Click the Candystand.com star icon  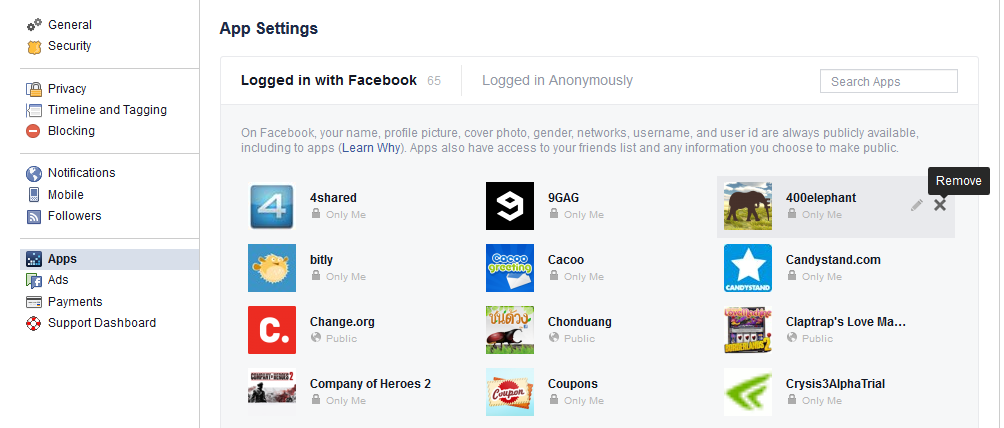[x=748, y=268]
